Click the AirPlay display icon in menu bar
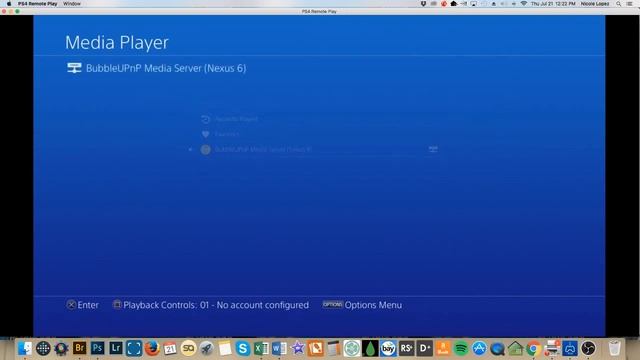The image size is (640, 360). 473,4
